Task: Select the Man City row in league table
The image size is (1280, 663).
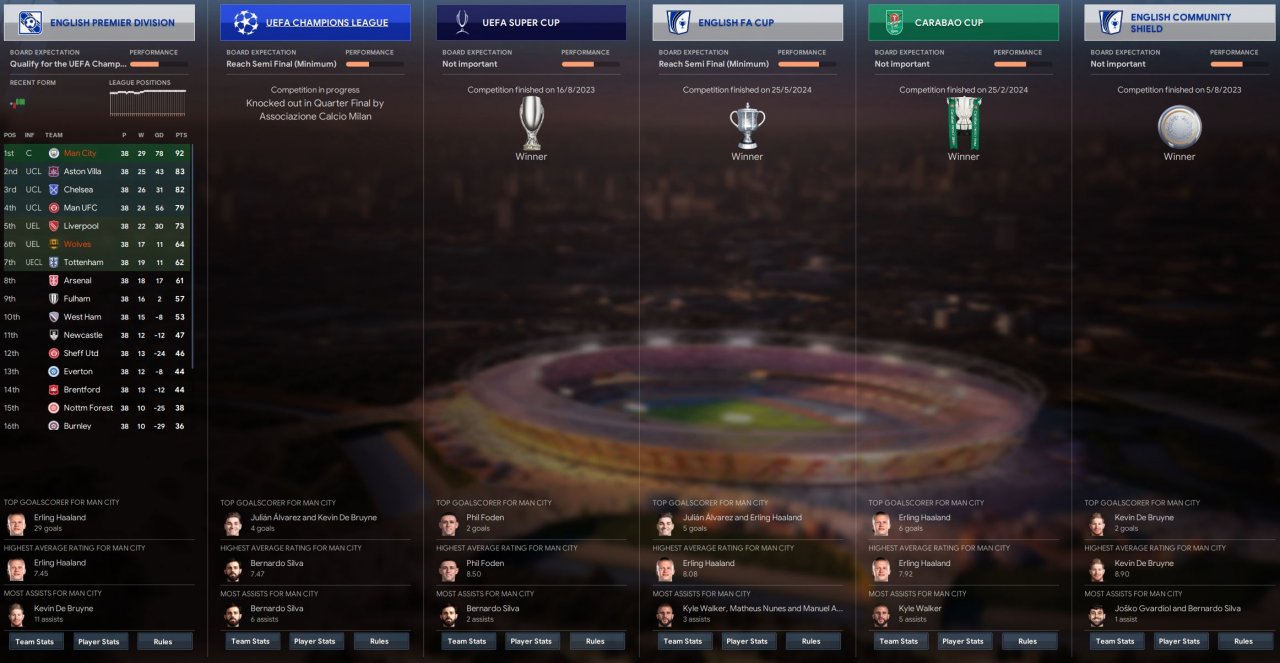Action: click(96, 153)
